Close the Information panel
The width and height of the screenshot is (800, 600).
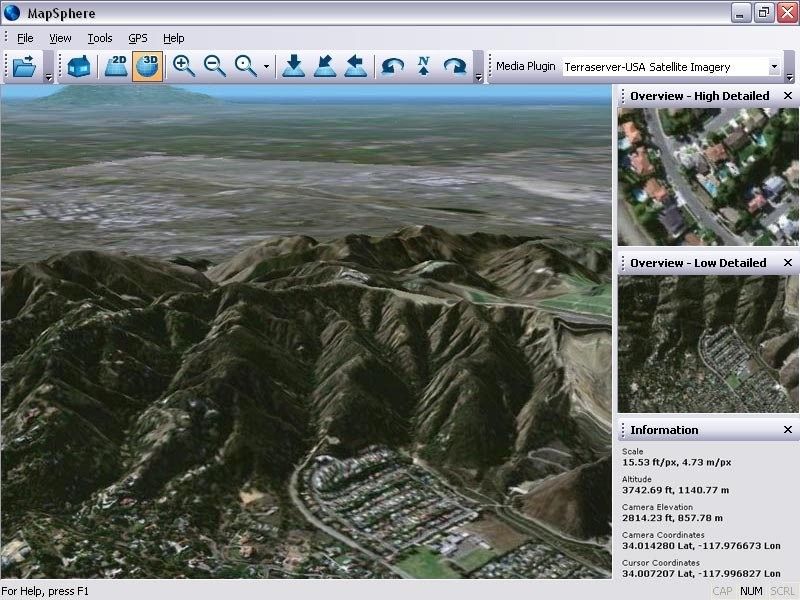coord(788,430)
